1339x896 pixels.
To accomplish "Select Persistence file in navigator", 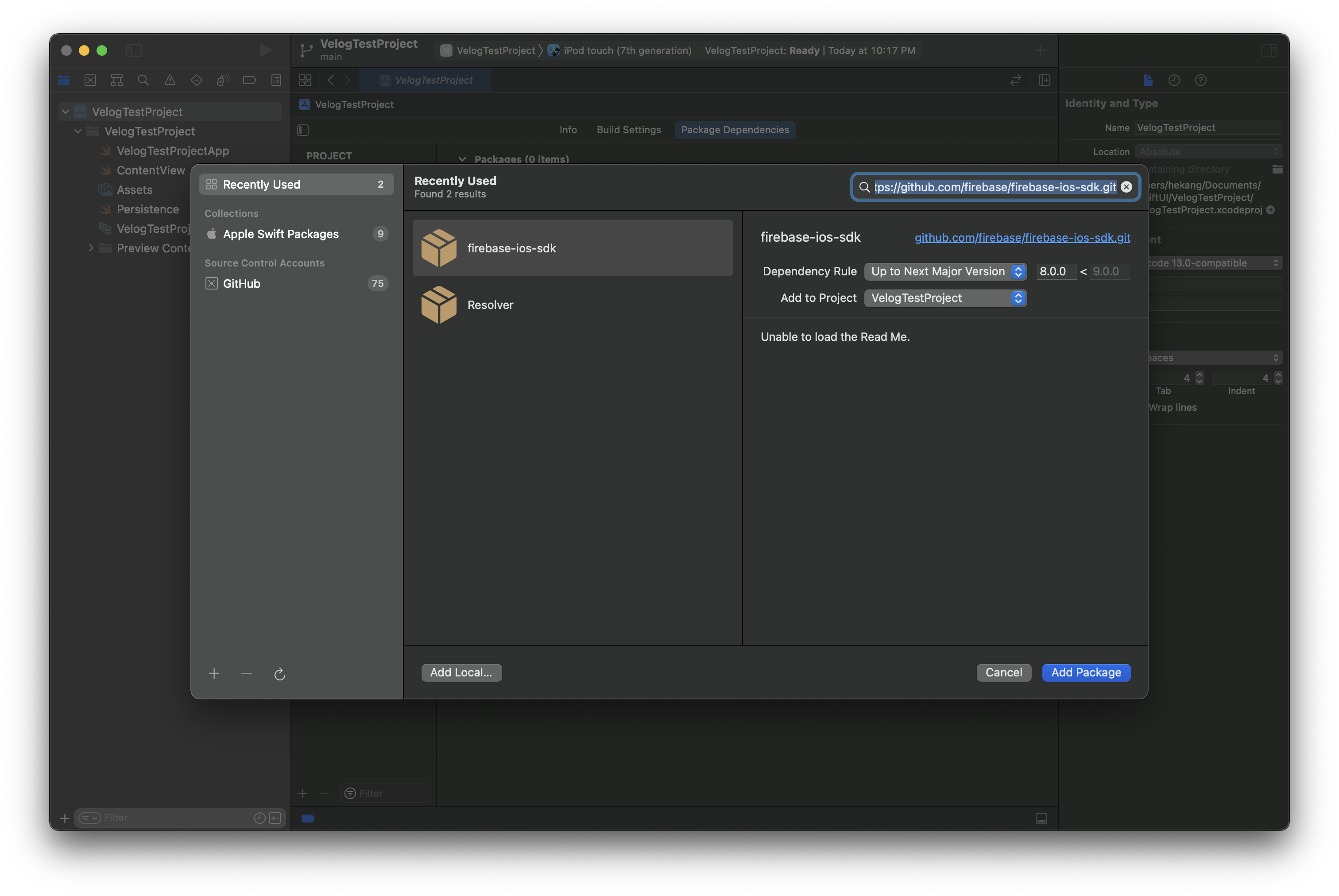I will pos(147,209).
